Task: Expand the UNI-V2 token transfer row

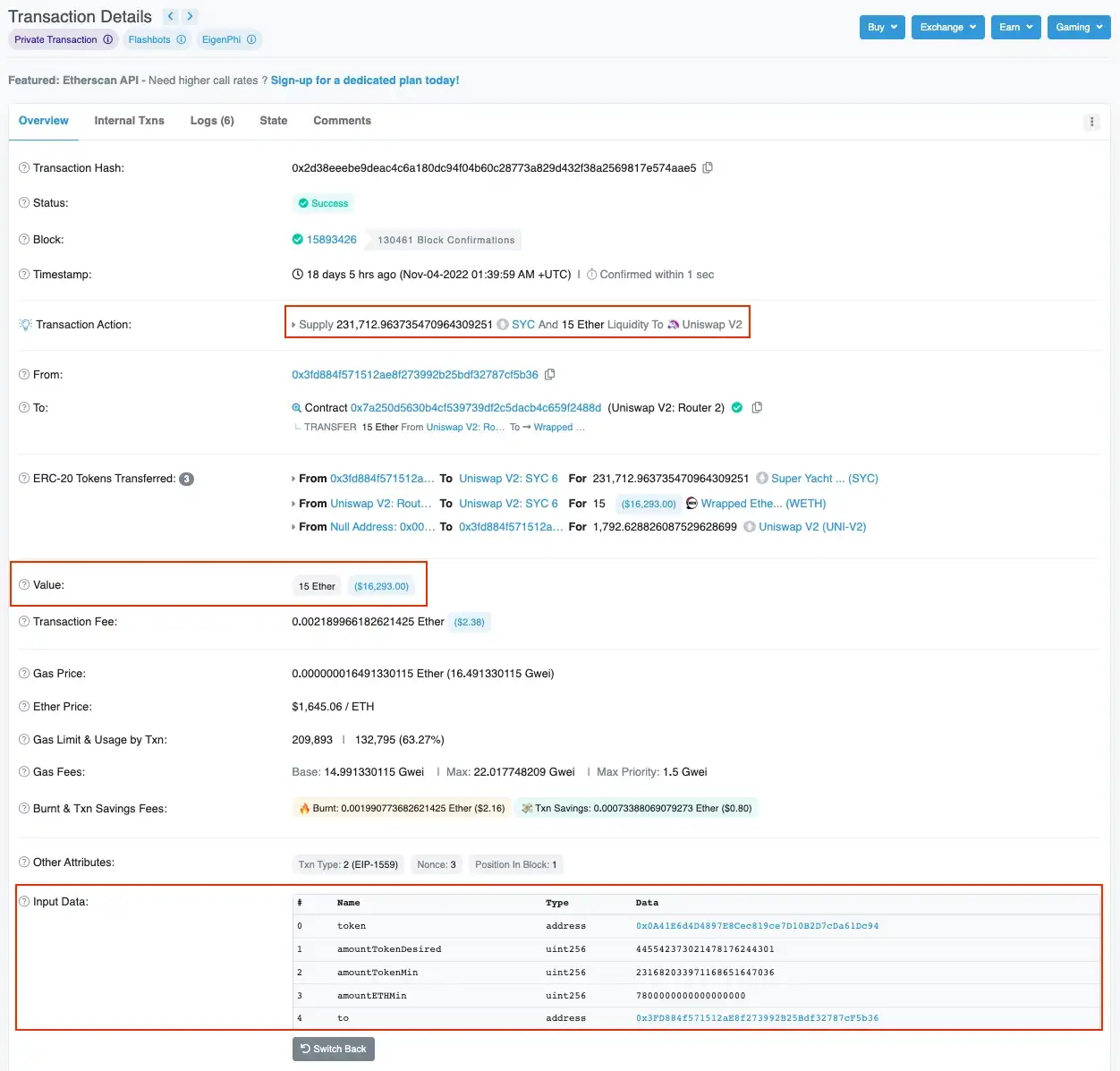Action: coord(293,527)
